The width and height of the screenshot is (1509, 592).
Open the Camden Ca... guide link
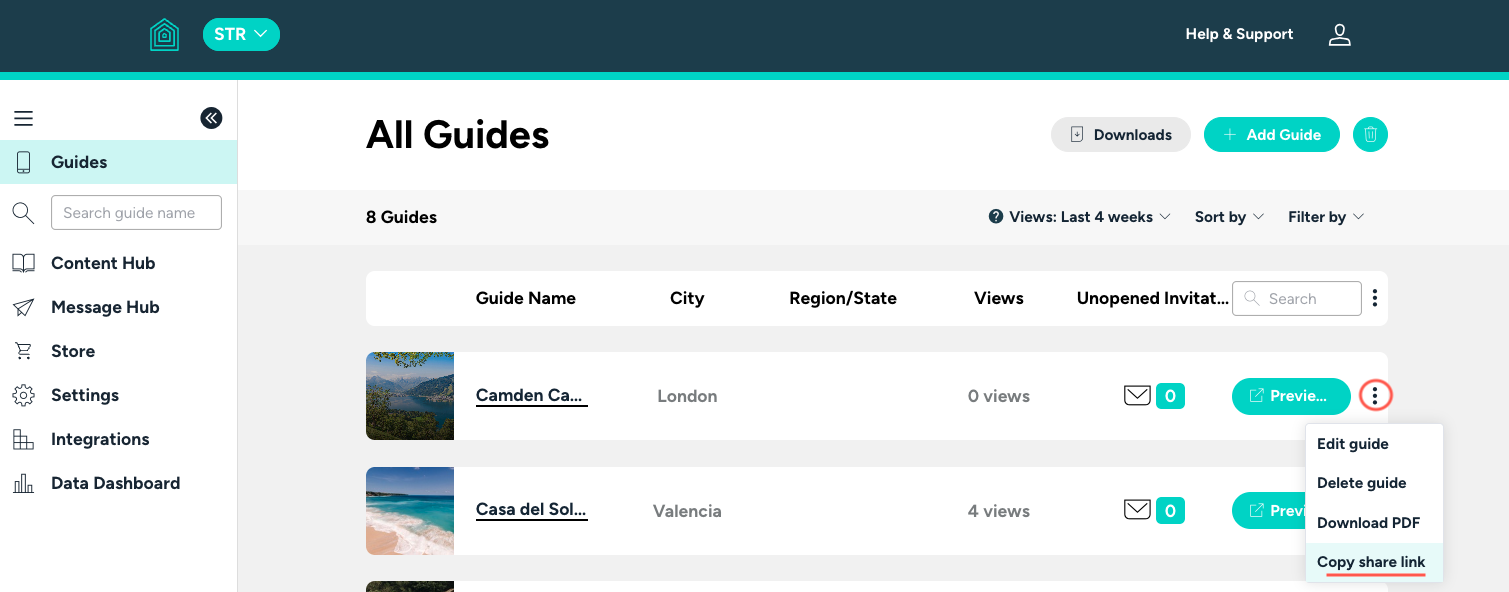point(531,396)
